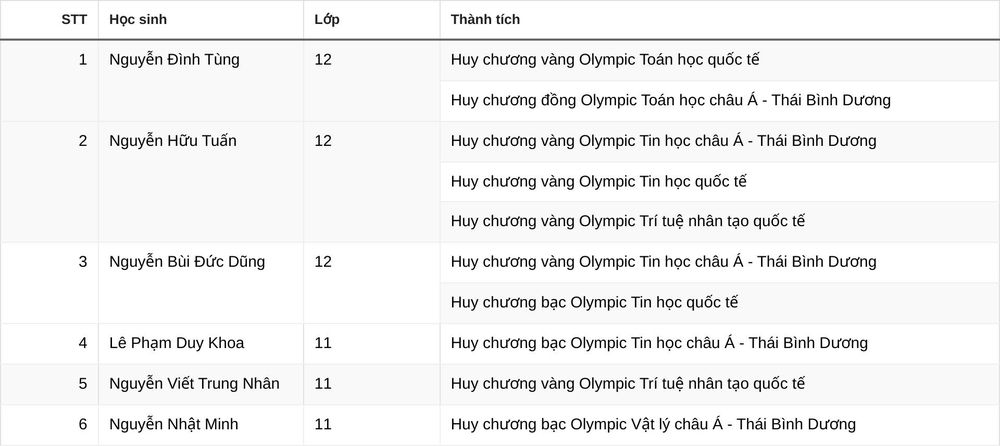This screenshot has width=1000, height=446.
Task: Click the STT column header
Action: click(x=74, y=20)
